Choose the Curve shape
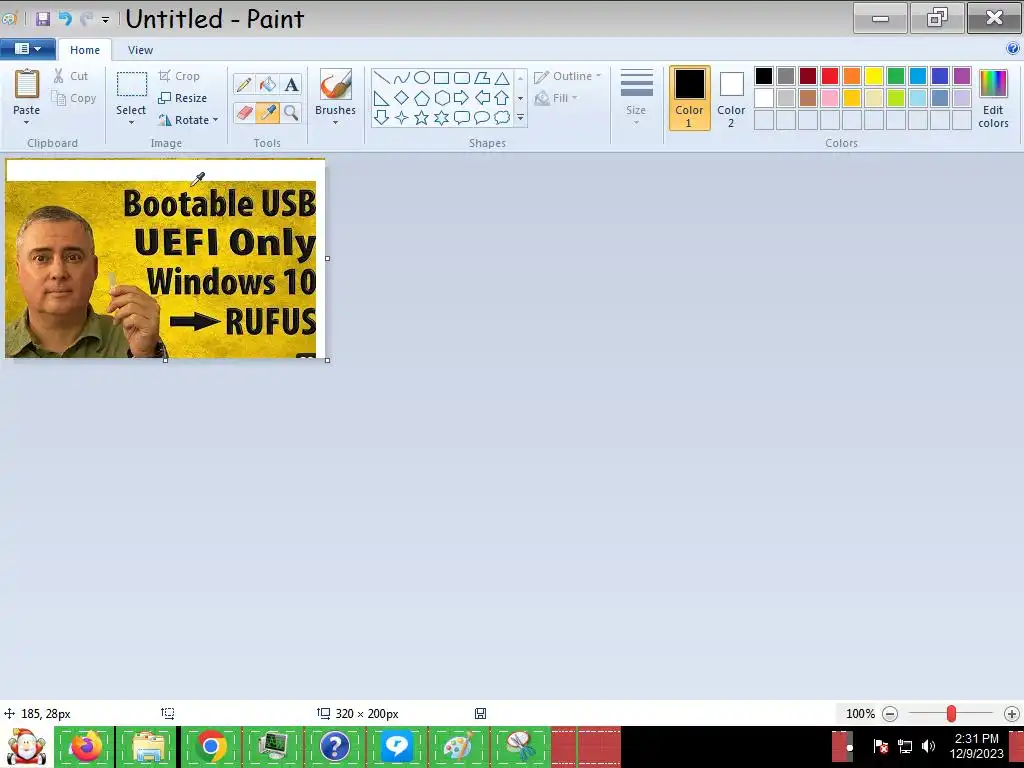Screen dimensions: 1024x768 point(402,78)
